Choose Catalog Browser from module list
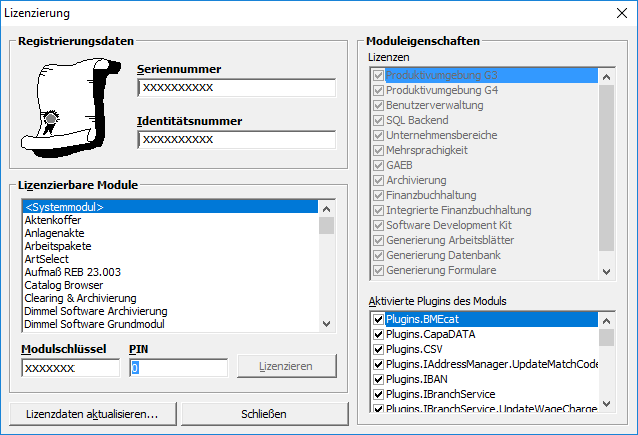638x435 pixels. pos(66,285)
